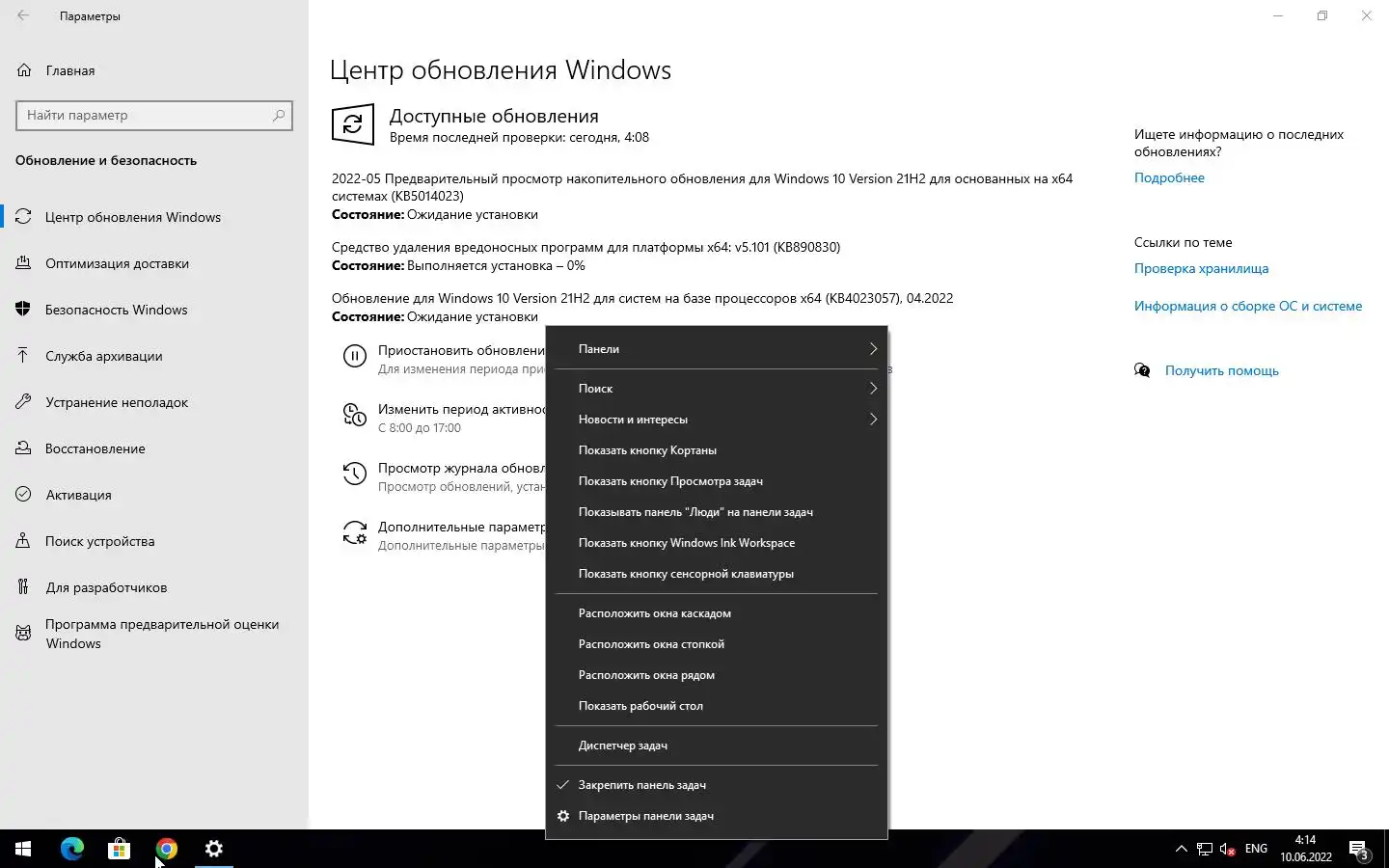This screenshot has width=1389, height=868.
Task: Click the search magnifier in Найти параметр box
Action: click(279, 115)
